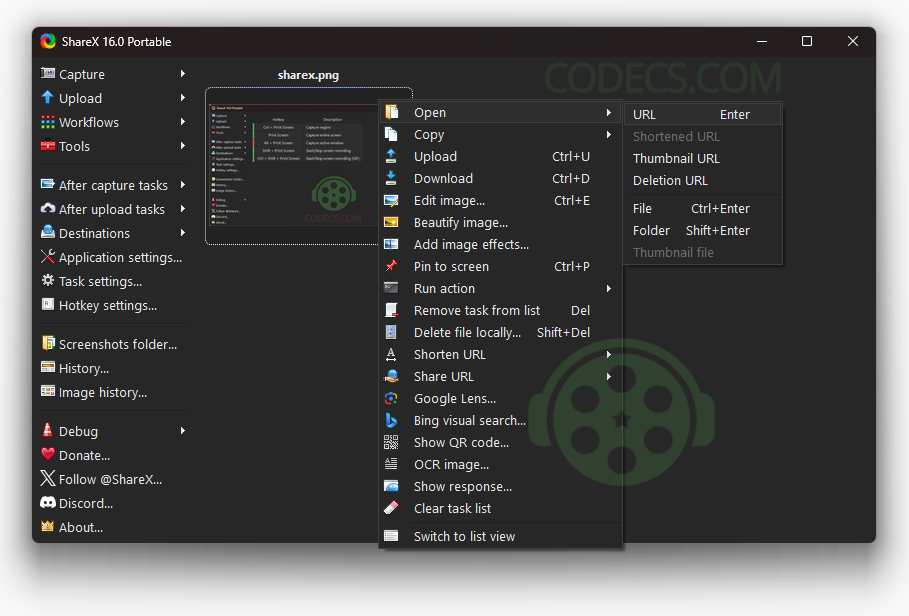Expand the Destinations submenu arrow
The width and height of the screenshot is (909, 616).
pyautogui.click(x=183, y=232)
